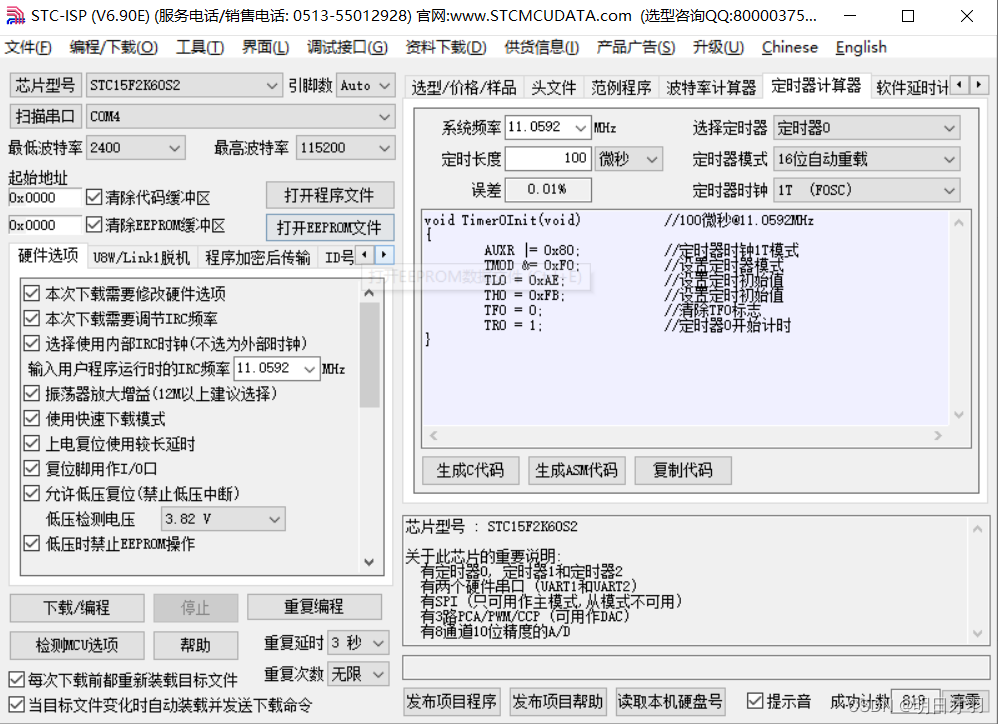Open 重复延时 3 秒 dropdown
The width and height of the screenshot is (998, 724).
(359, 643)
